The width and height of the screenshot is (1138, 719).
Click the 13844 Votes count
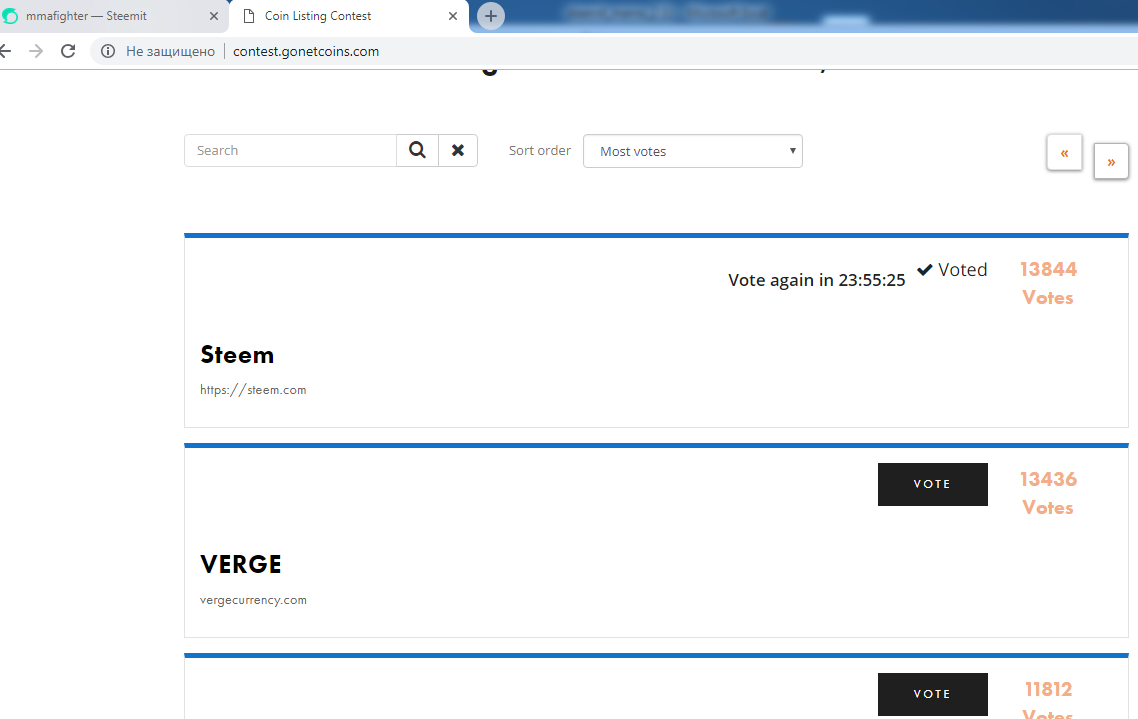tap(1048, 283)
